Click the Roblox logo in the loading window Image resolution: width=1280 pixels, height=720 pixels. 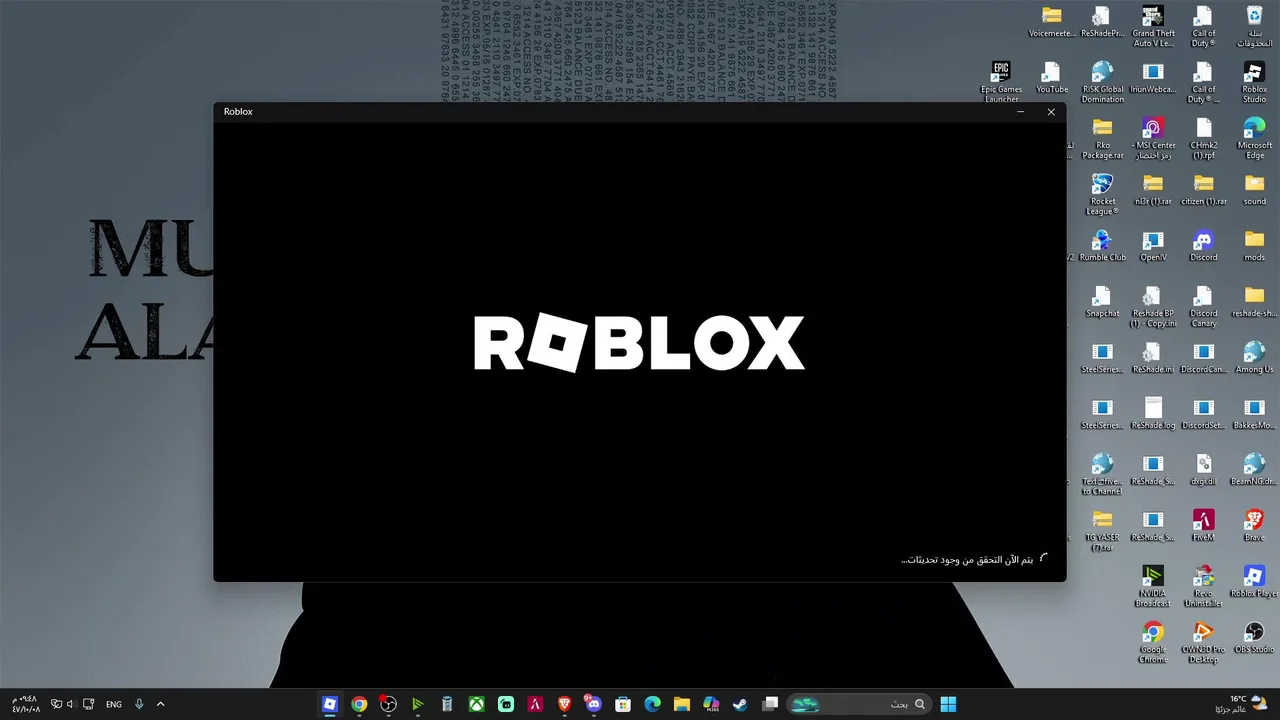[x=639, y=343]
